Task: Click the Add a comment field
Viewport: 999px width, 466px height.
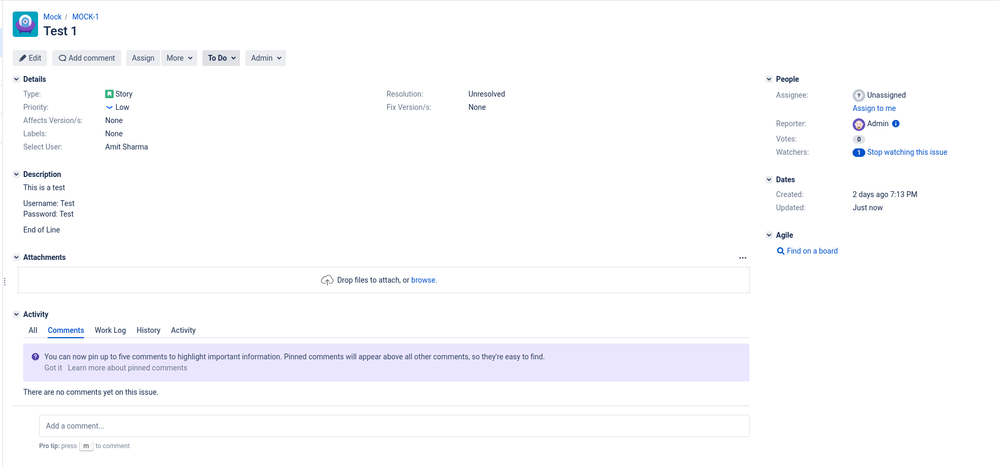Action: coord(394,426)
